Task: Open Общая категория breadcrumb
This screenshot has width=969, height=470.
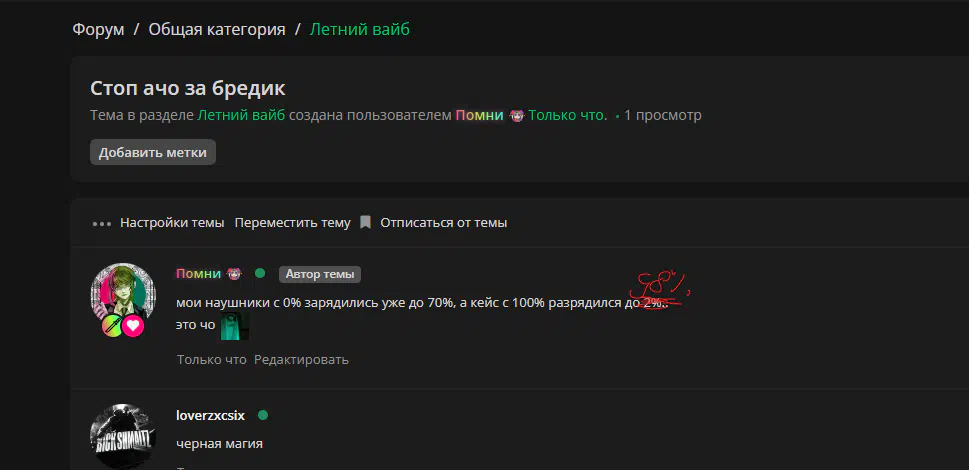Action: (x=217, y=30)
